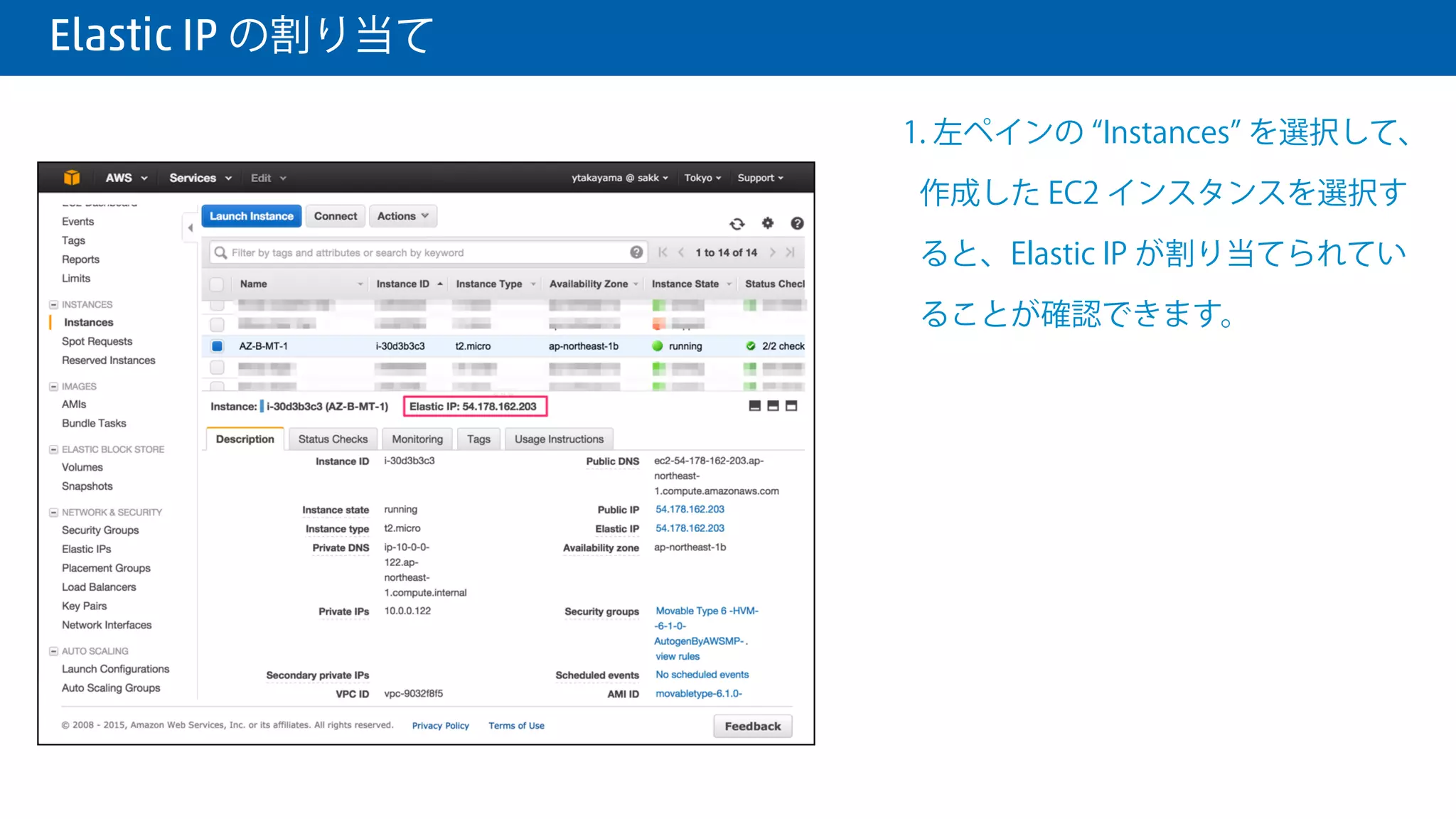The height and width of the screenshot is (819, 1456).
Task: Click the Feedback button
Action: click(753, 726)
